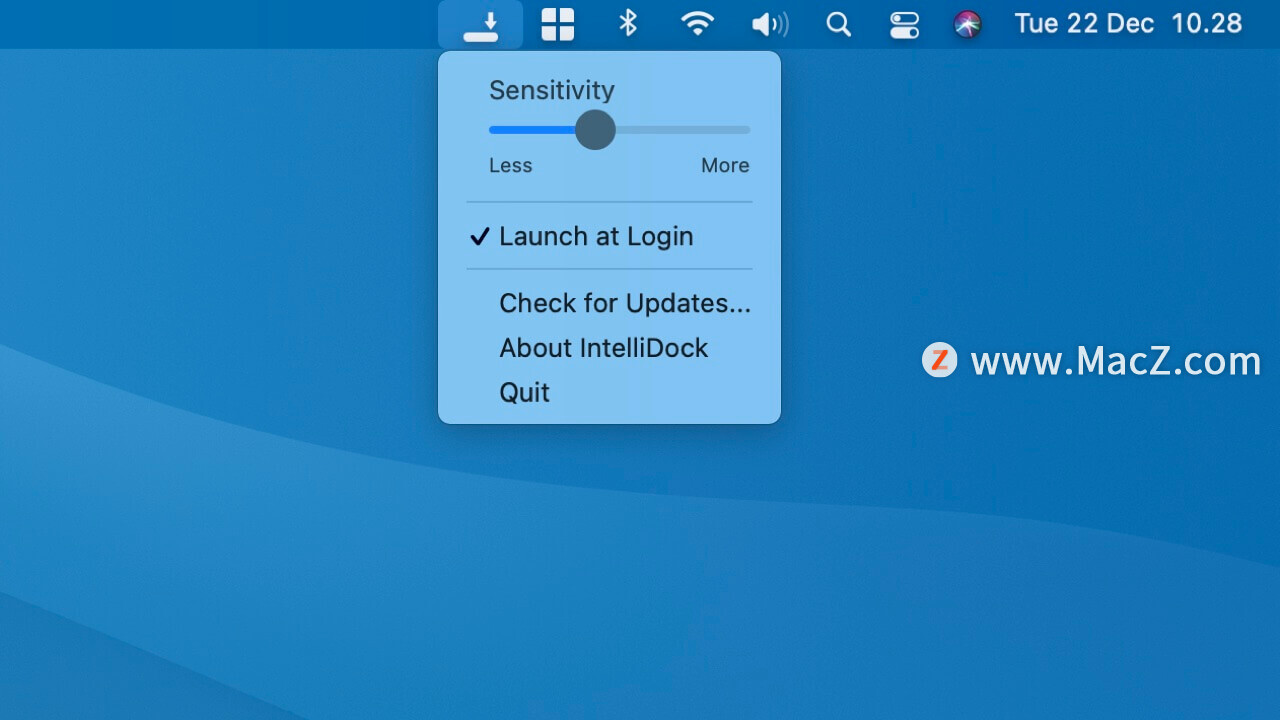Open the sound volume menu
Image resolution: width=1280 pixels, height=720 pixels.
[x=769, y=24]
